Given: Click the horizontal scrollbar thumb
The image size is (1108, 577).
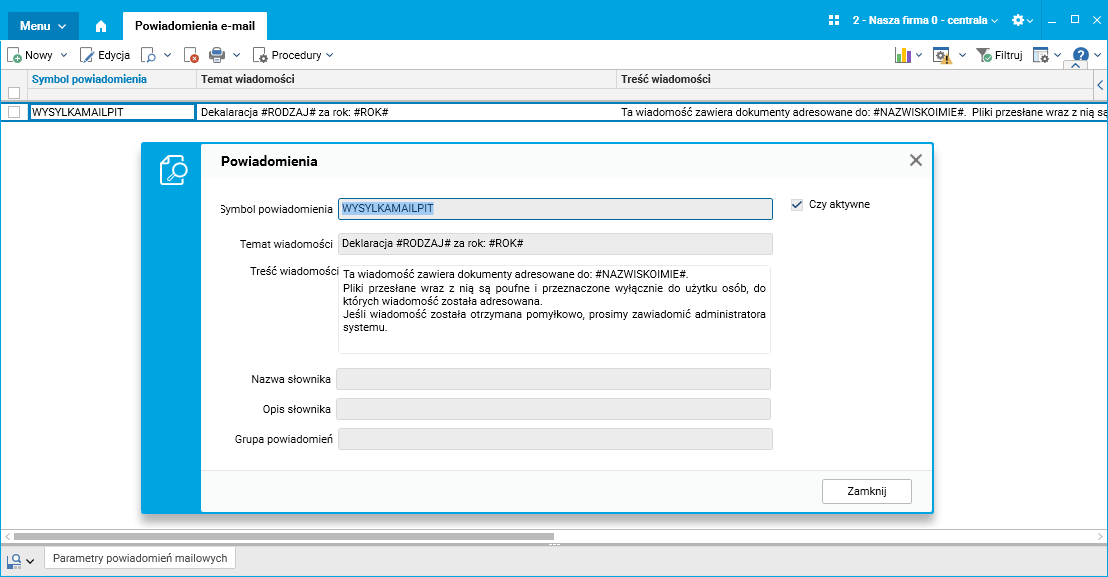Looking at the screenshot, I should 283,537.
